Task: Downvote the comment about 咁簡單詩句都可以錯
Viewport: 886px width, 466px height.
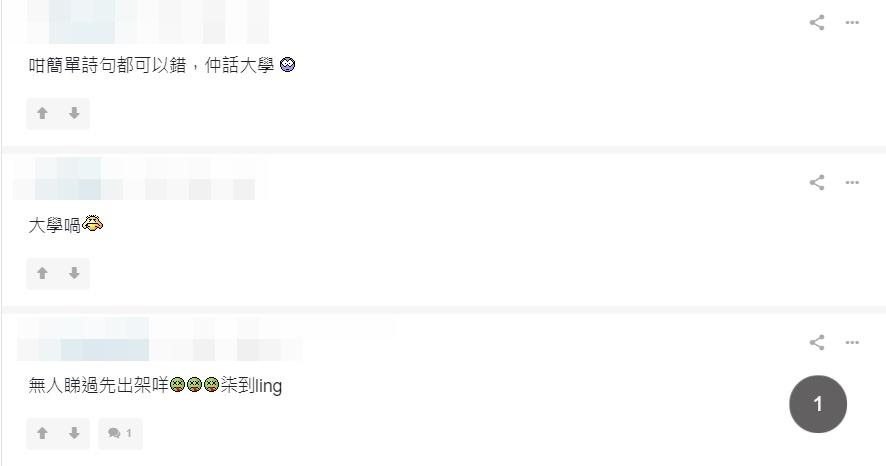Action: click(74, 114)
